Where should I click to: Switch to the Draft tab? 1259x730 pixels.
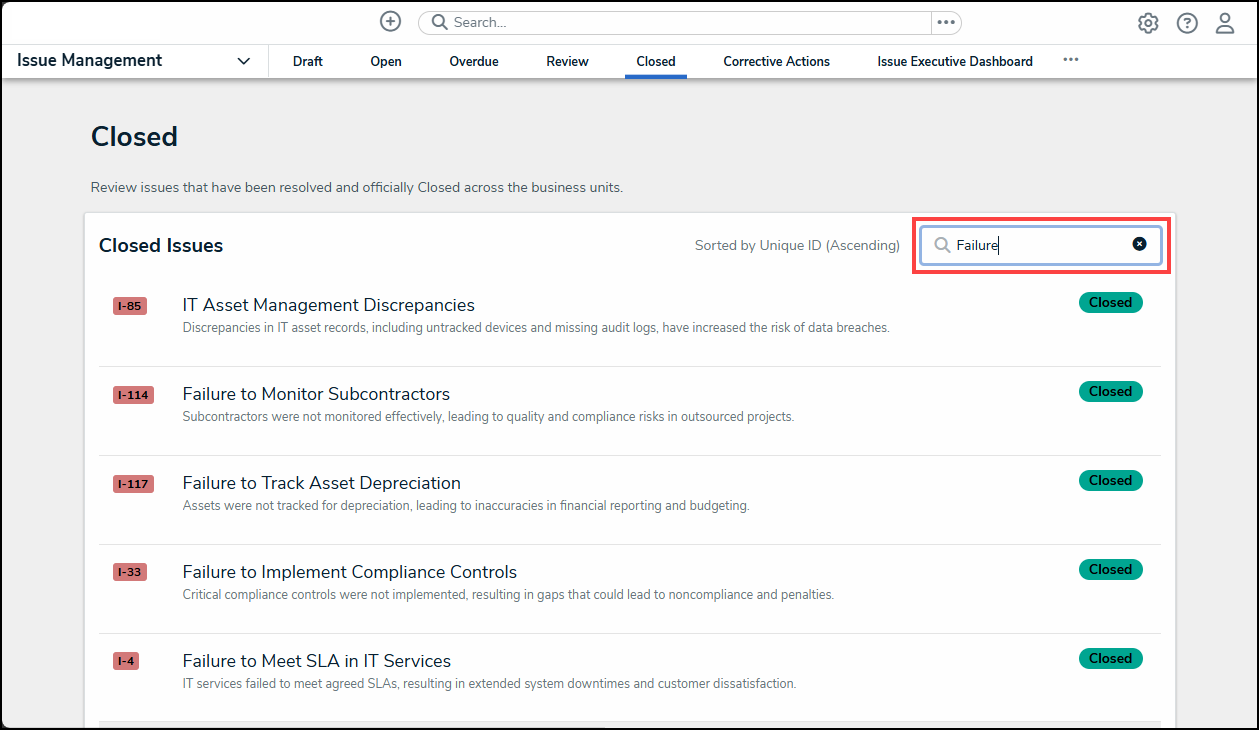(308, 61)
